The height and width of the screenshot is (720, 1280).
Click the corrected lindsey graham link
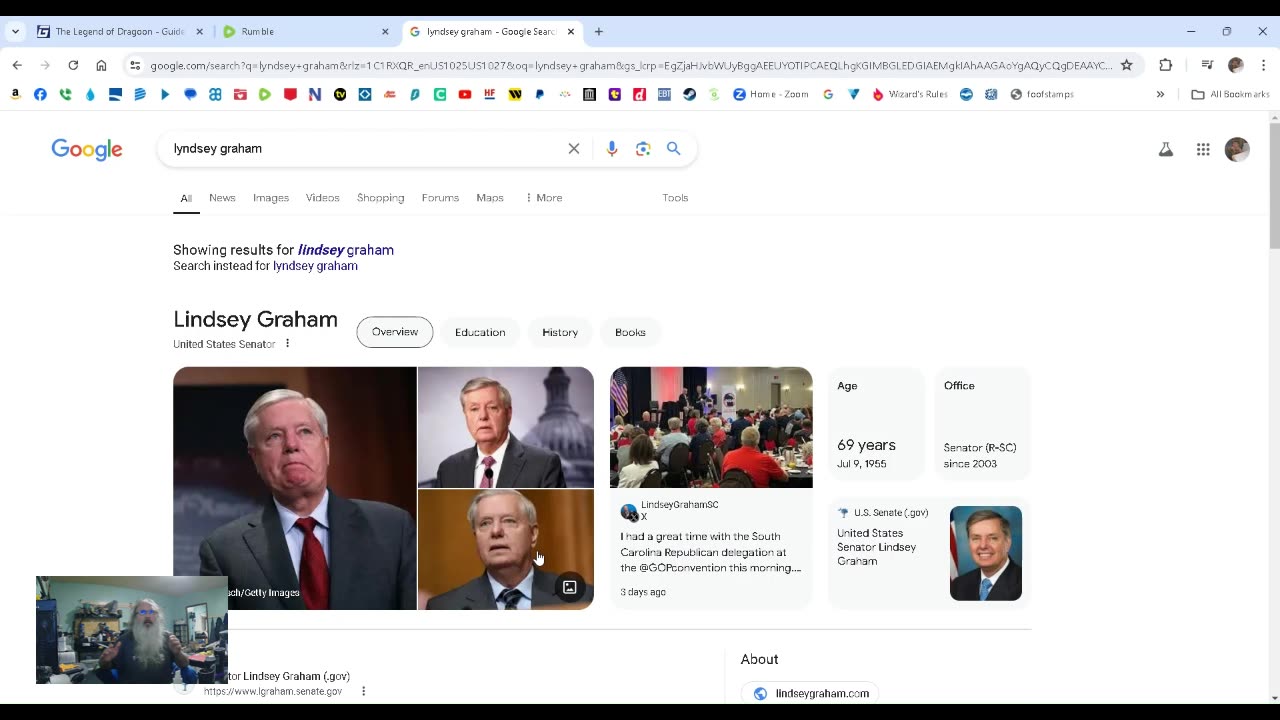click(x=346, y=250)
